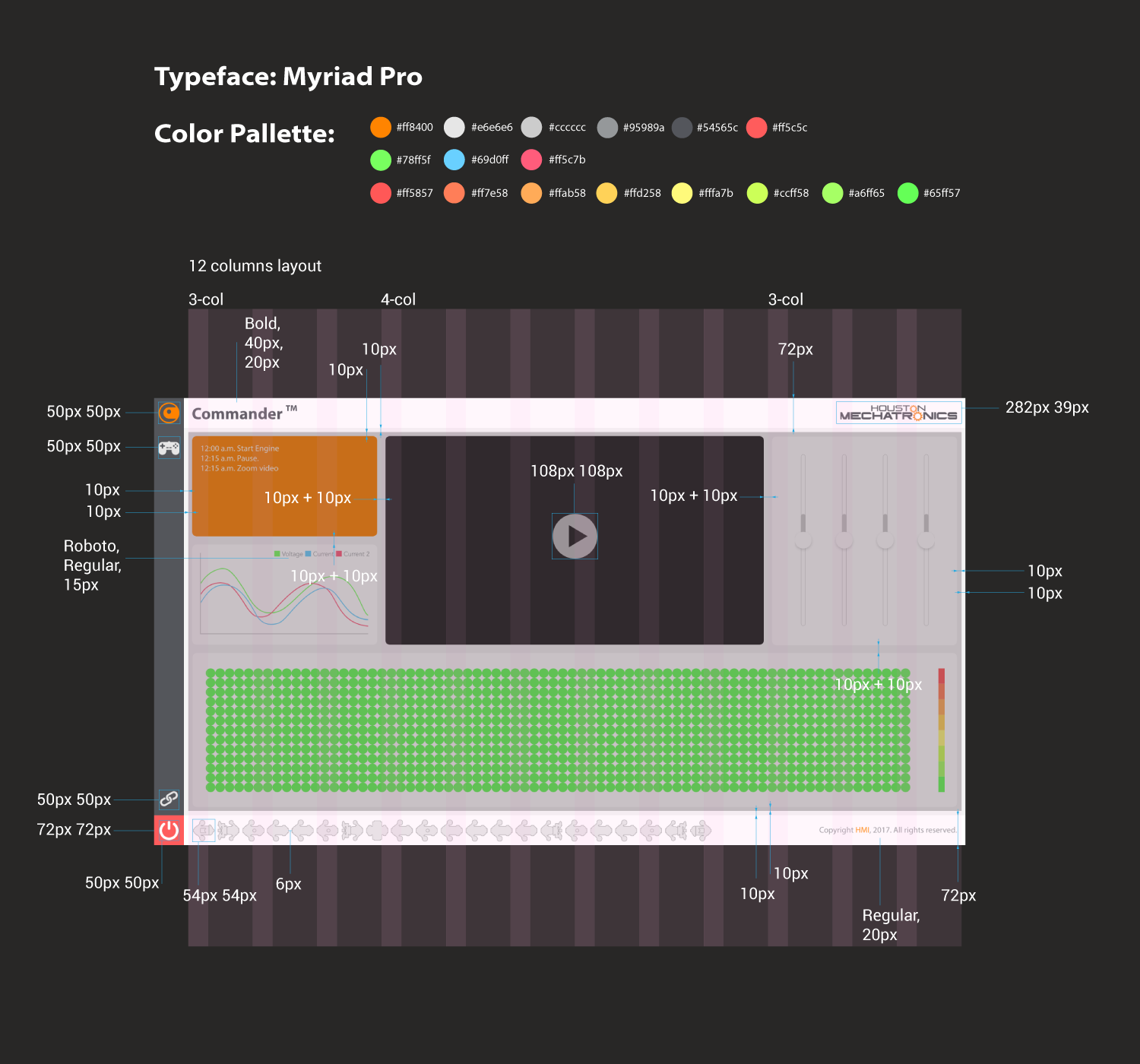Click the voltage and current line chart
1140x1064 pixels.
[284, 594]
